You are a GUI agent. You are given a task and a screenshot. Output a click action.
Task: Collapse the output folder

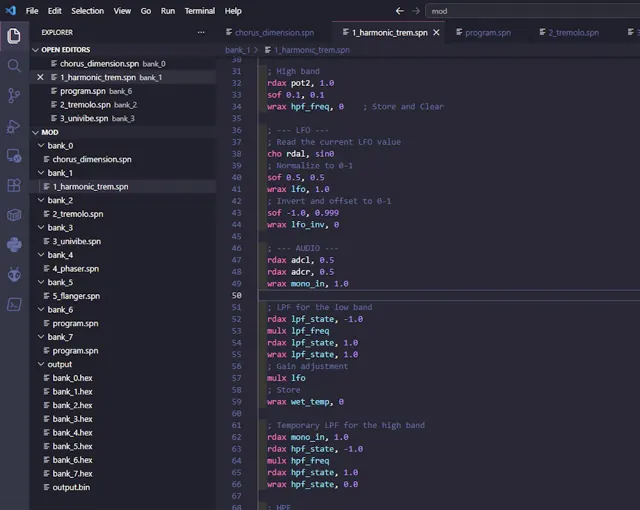click(41, 364)
